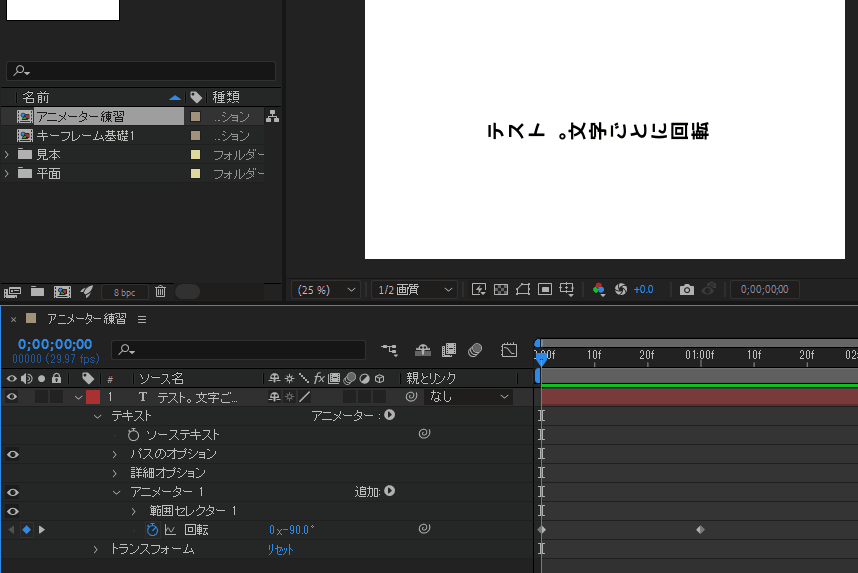Click region of interest icon
Viewport: 858px width, 573px height.
(544, 289)
